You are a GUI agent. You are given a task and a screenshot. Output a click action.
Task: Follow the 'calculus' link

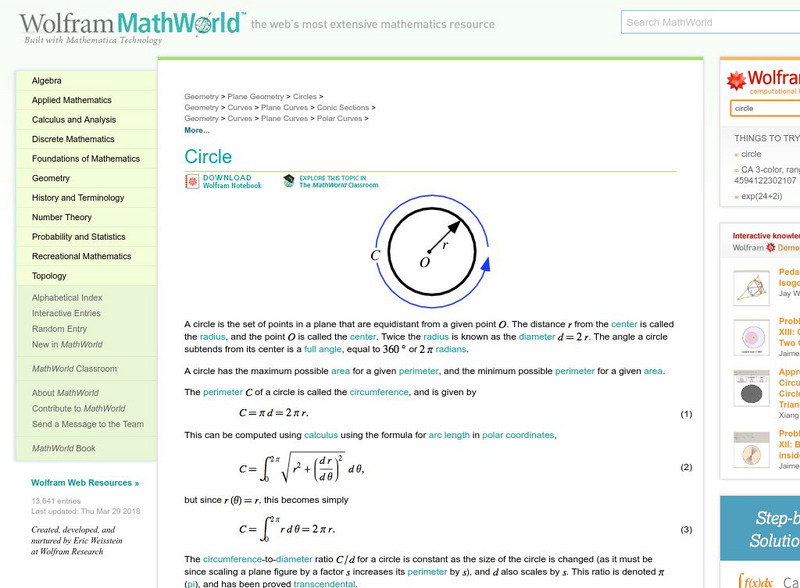[321, 435]
